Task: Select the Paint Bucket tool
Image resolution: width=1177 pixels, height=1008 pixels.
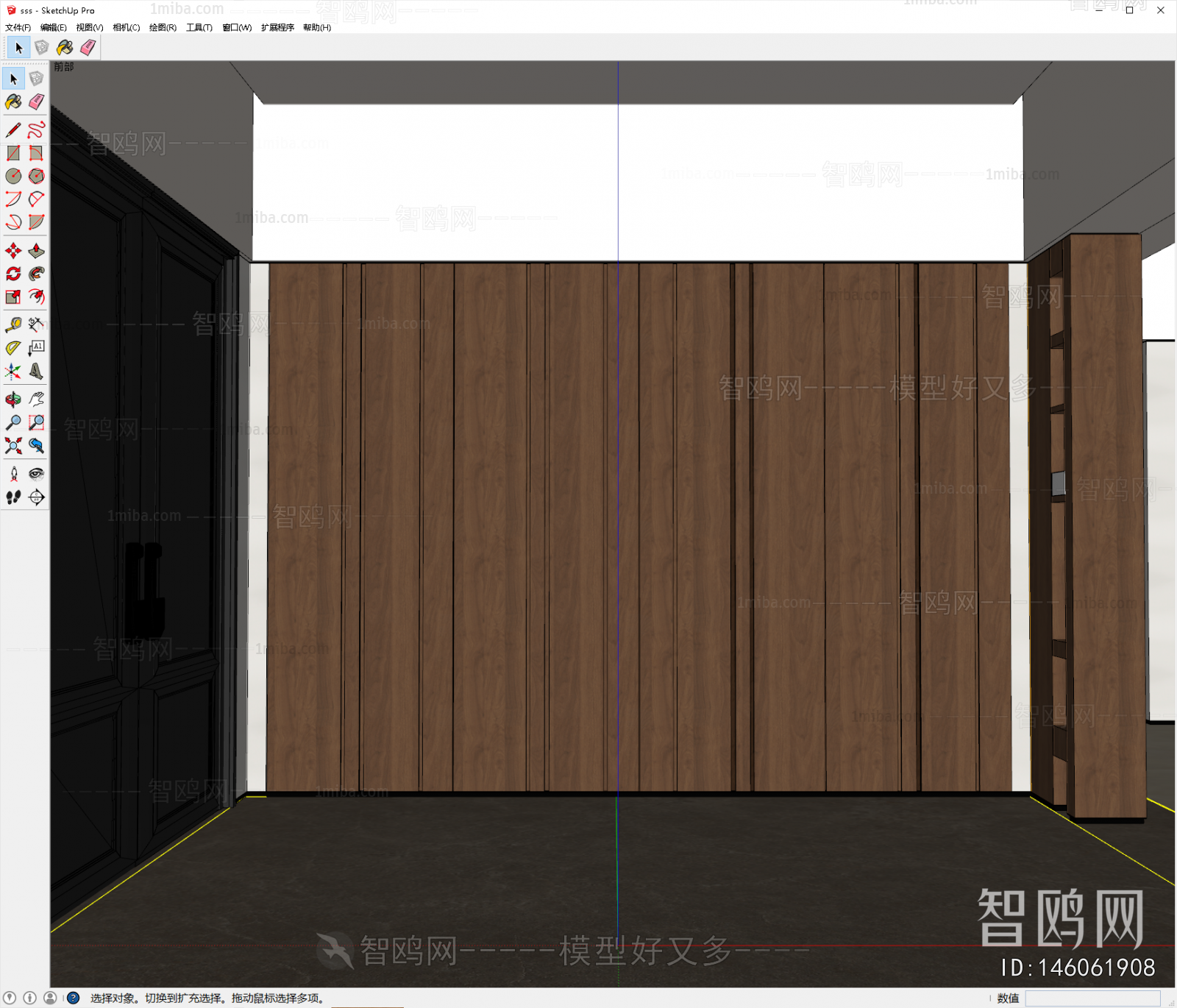Action: pos(13,102)
